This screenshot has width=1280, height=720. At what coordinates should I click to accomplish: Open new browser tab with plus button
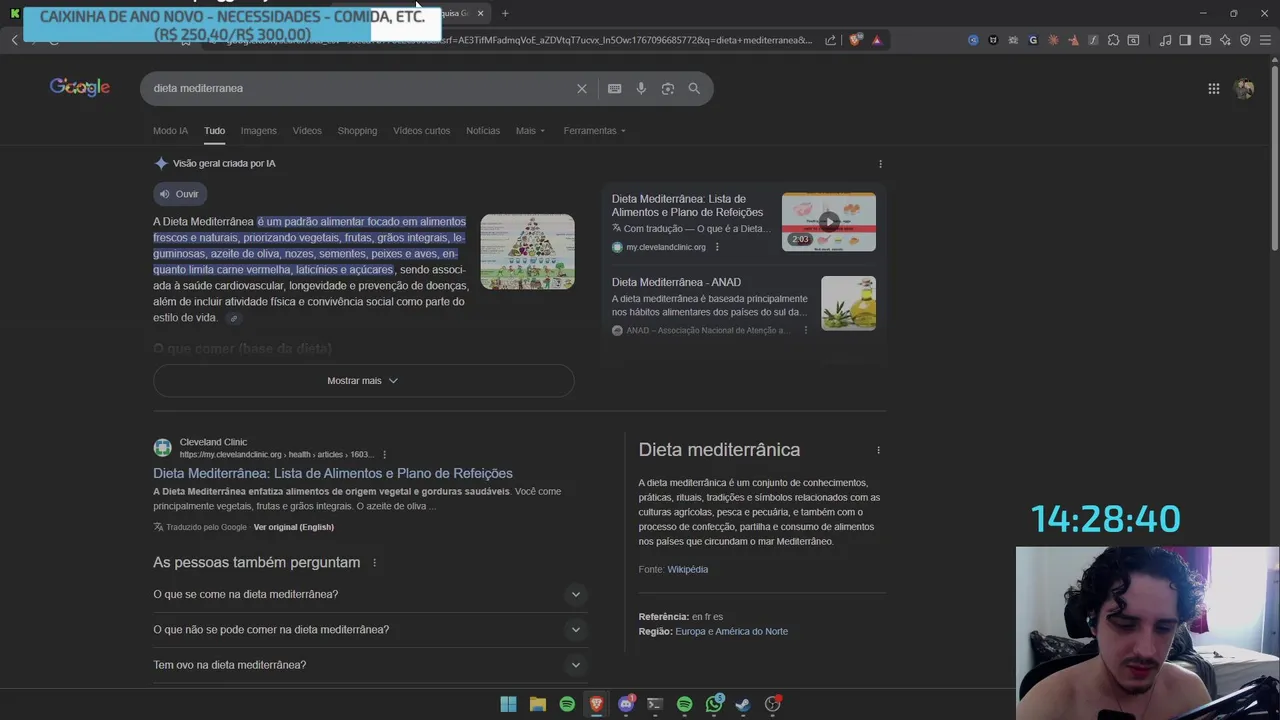[x=505, y=13]
